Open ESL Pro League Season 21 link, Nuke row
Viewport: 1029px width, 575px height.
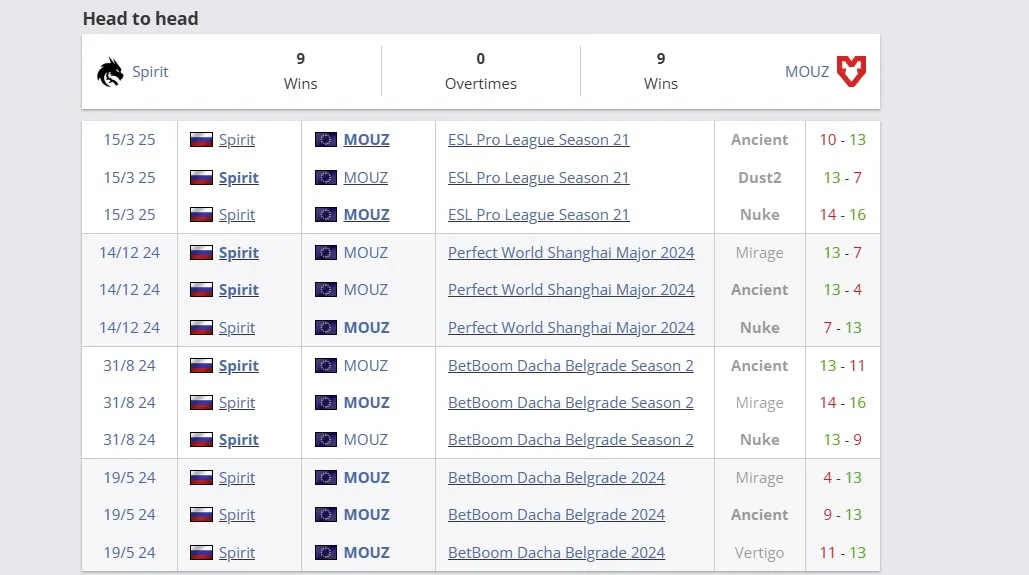[x=538, y=215]
